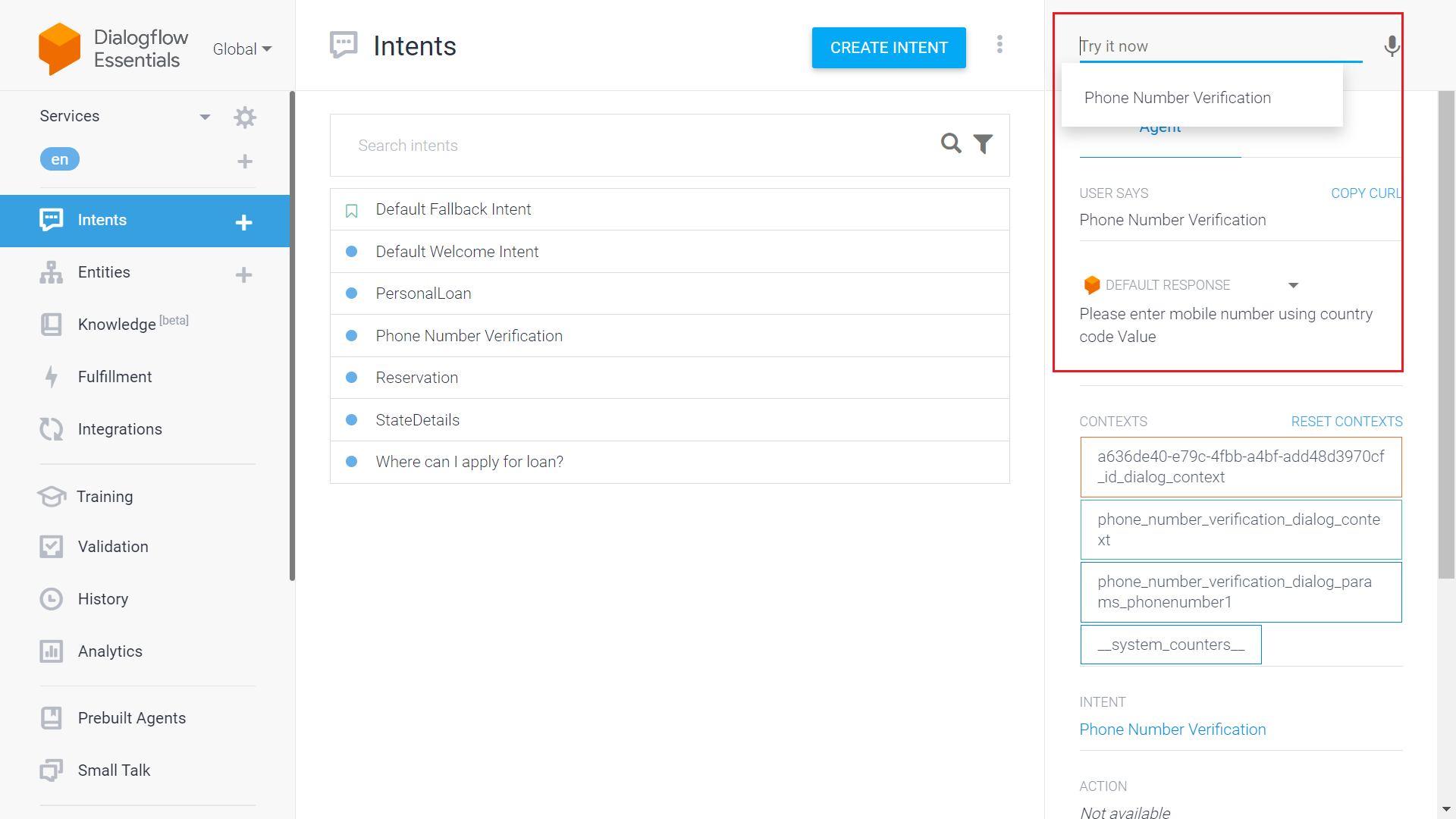Click the microphone icon in Try it now

[1391, 46]
